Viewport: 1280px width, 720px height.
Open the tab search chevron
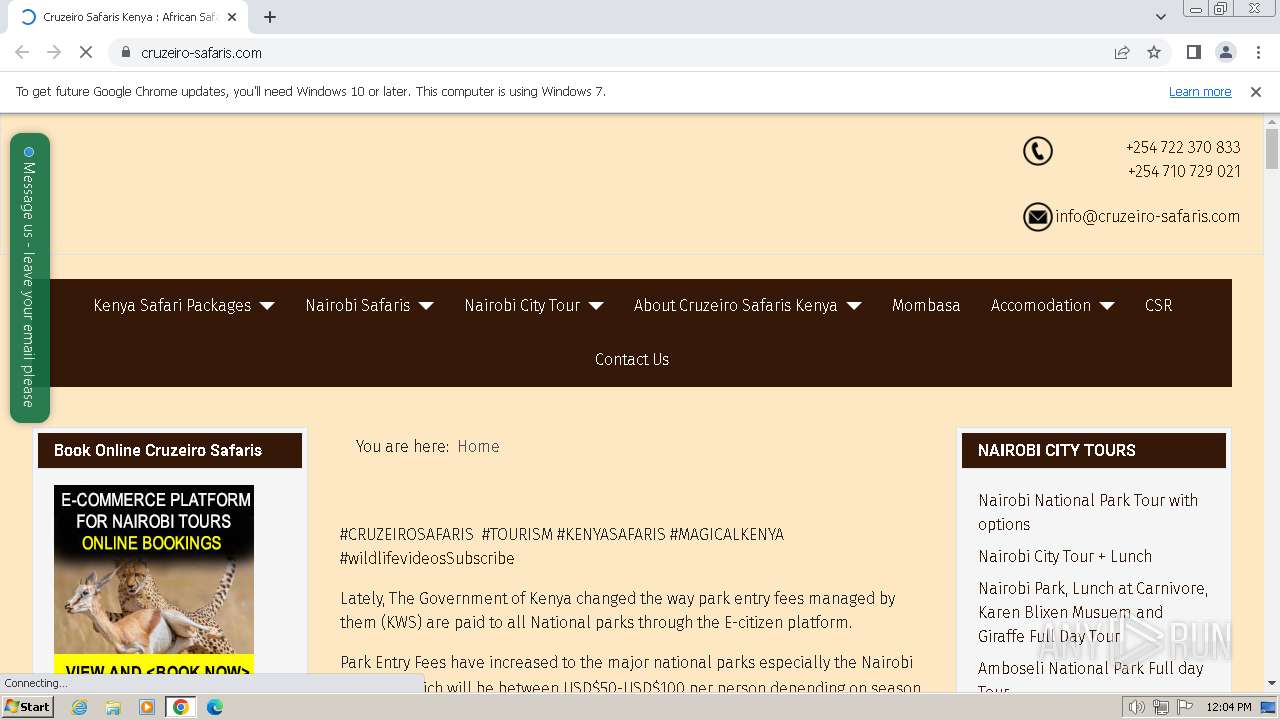[1160, 17]
